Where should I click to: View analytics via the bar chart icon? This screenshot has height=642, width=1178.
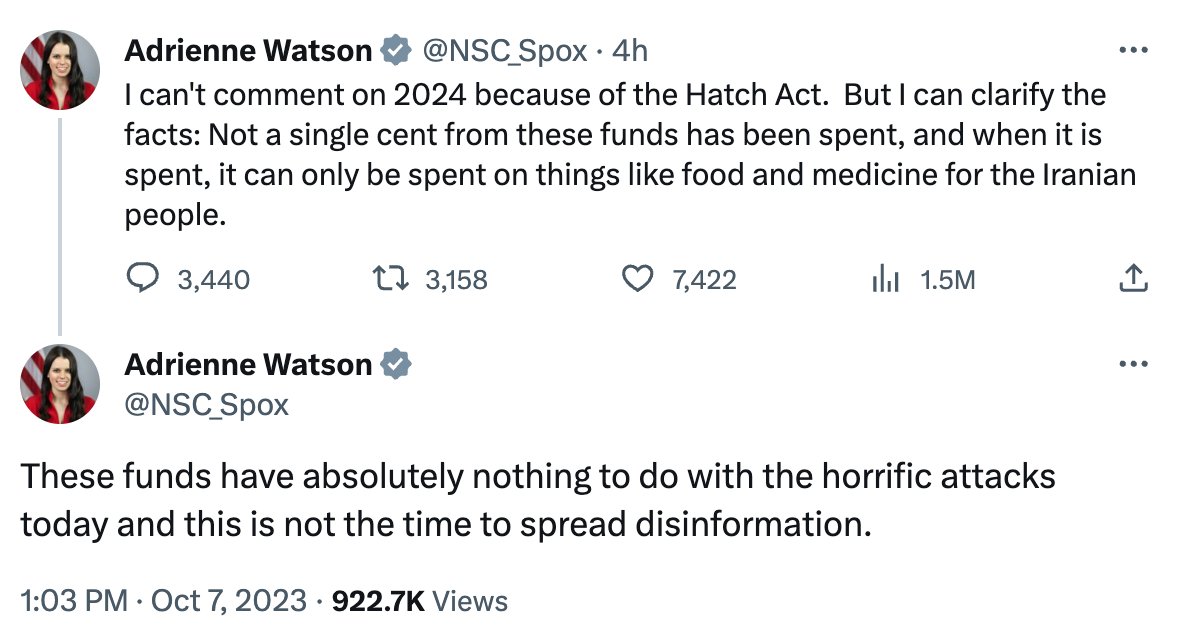885,279
